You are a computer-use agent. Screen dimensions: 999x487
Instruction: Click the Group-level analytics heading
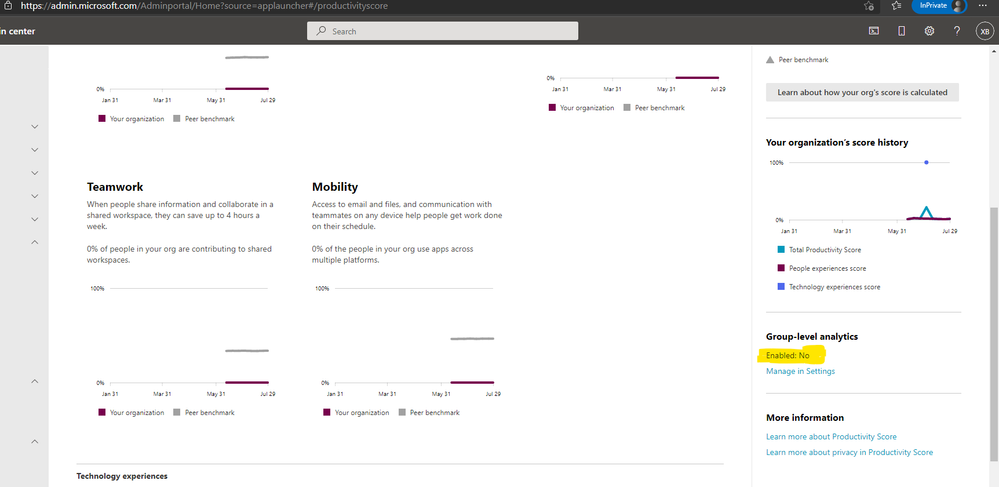coord(812,336)
